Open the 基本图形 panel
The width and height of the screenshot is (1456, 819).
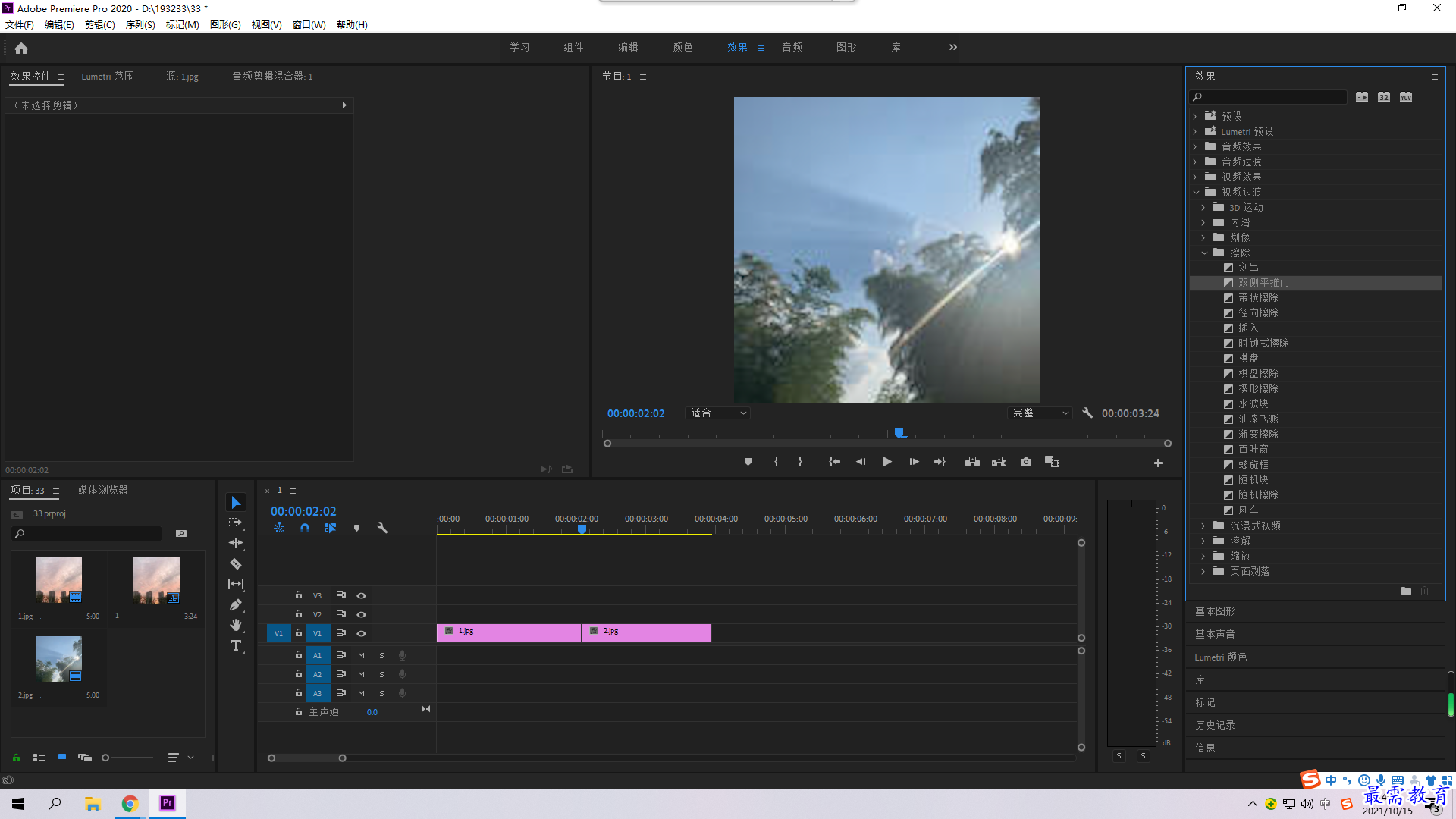[1215, 611]
